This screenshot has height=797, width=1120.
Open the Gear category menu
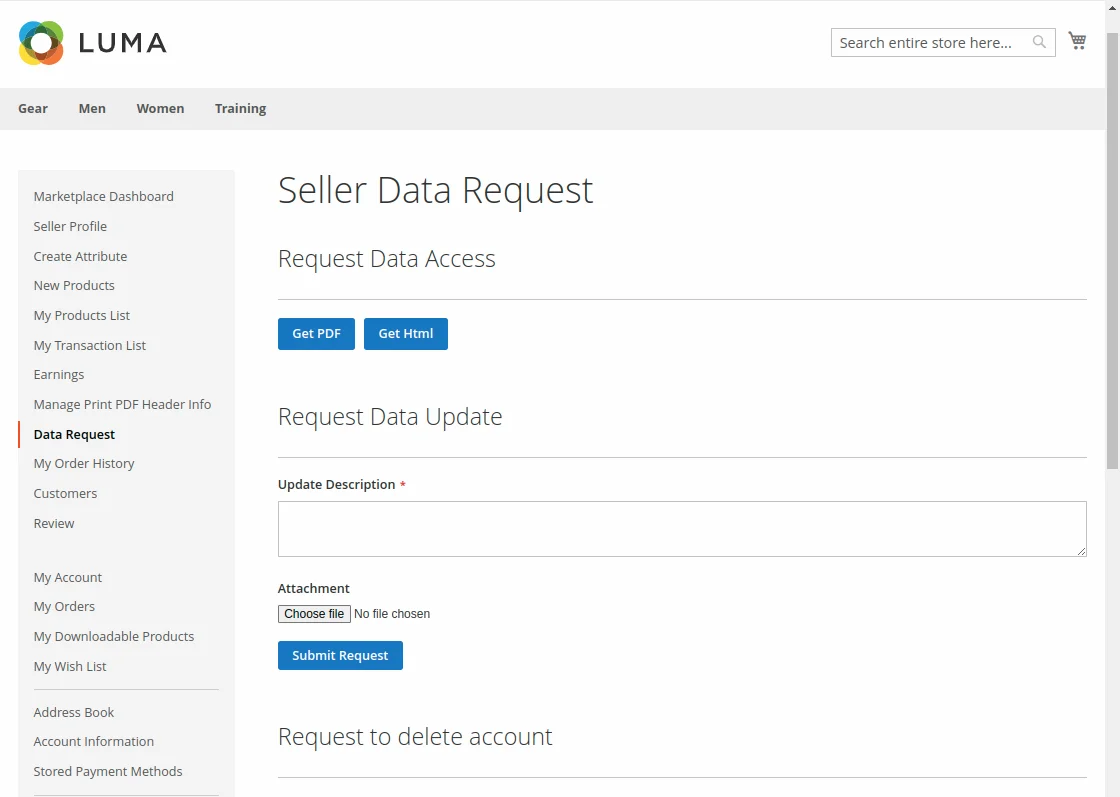tap(33, 108)
